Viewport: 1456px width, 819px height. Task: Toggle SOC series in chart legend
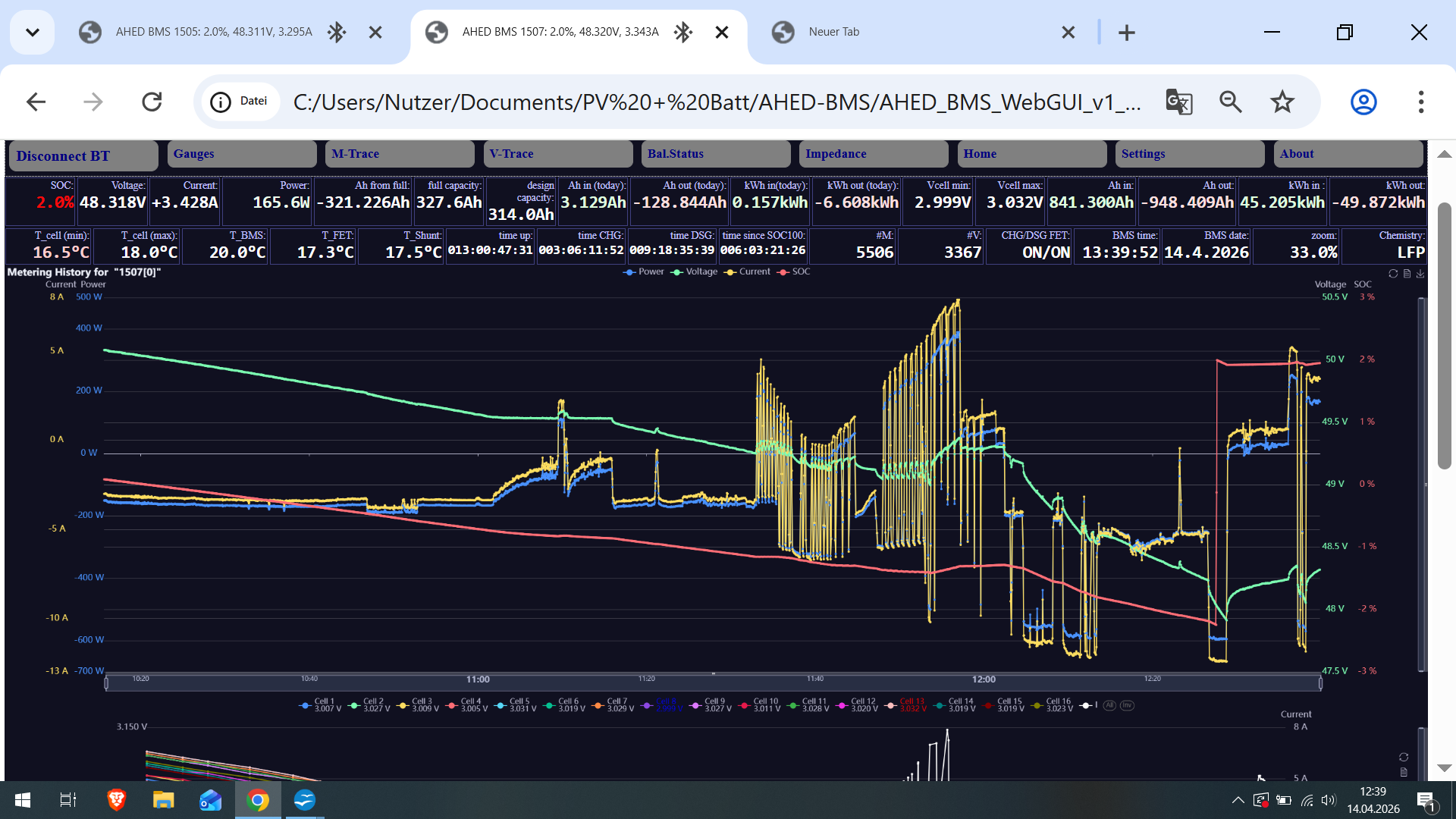793,271
